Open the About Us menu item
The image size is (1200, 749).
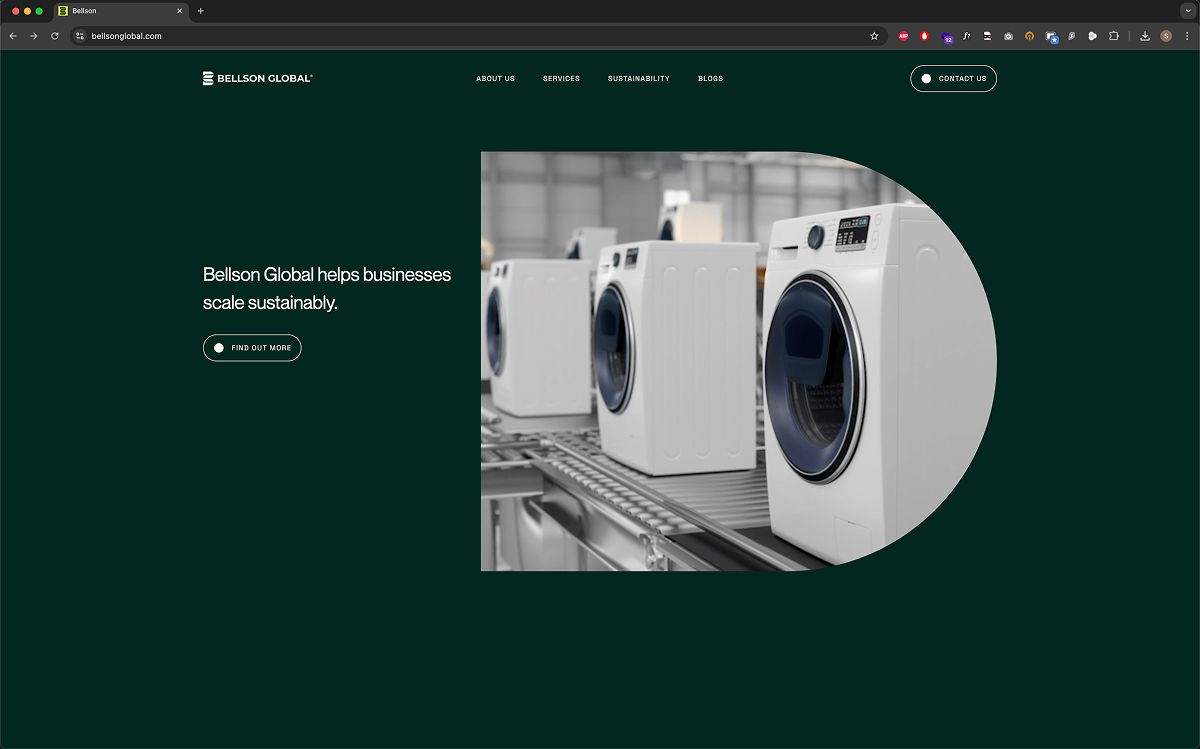point(495,78)
